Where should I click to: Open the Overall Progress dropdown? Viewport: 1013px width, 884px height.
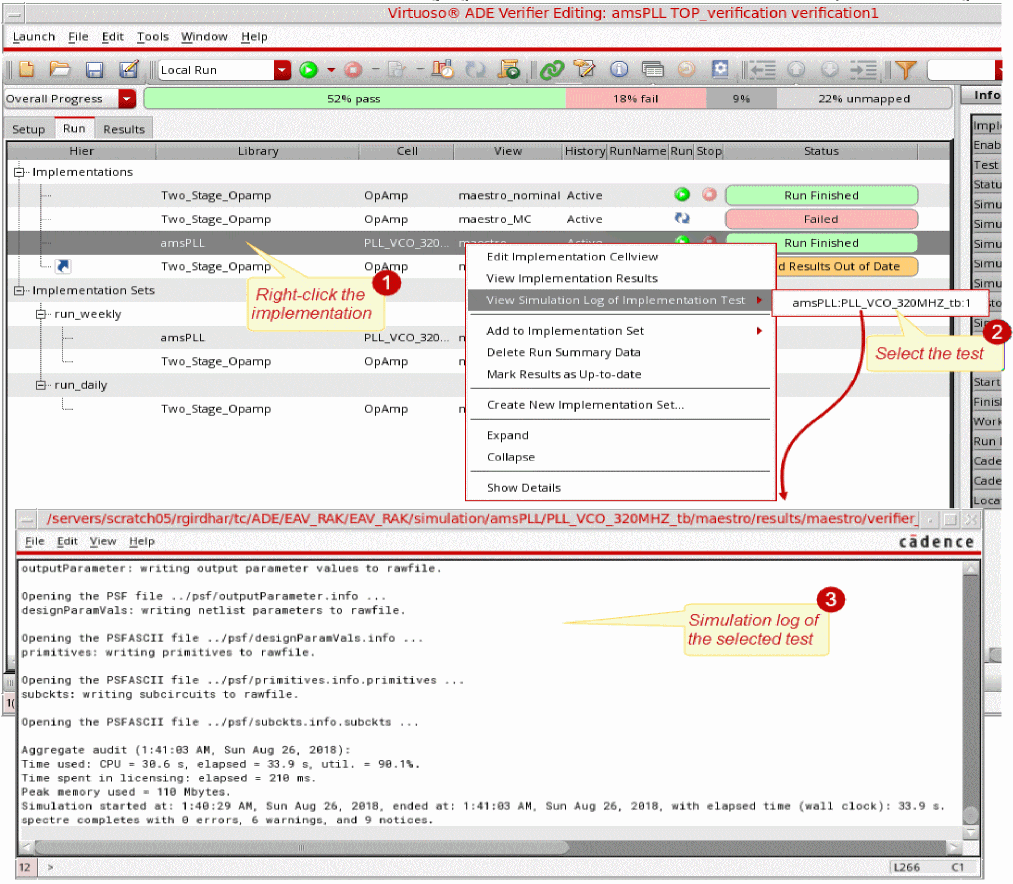click(x=127, y=99)
